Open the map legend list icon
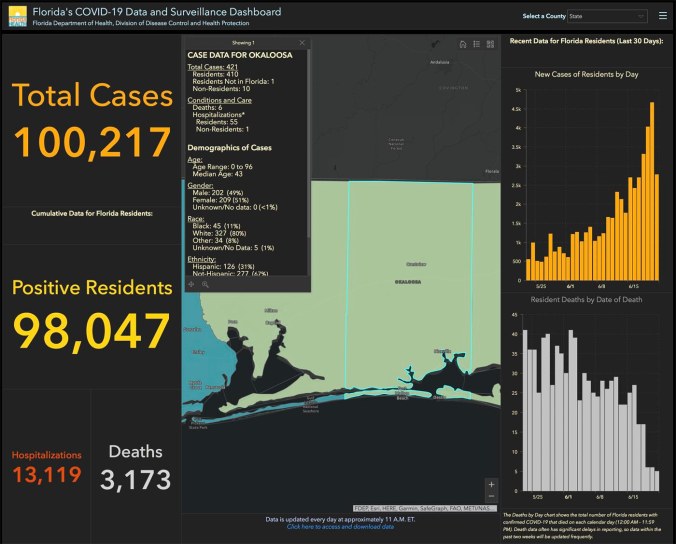676x544 pixels. click(x=477, y=44)
